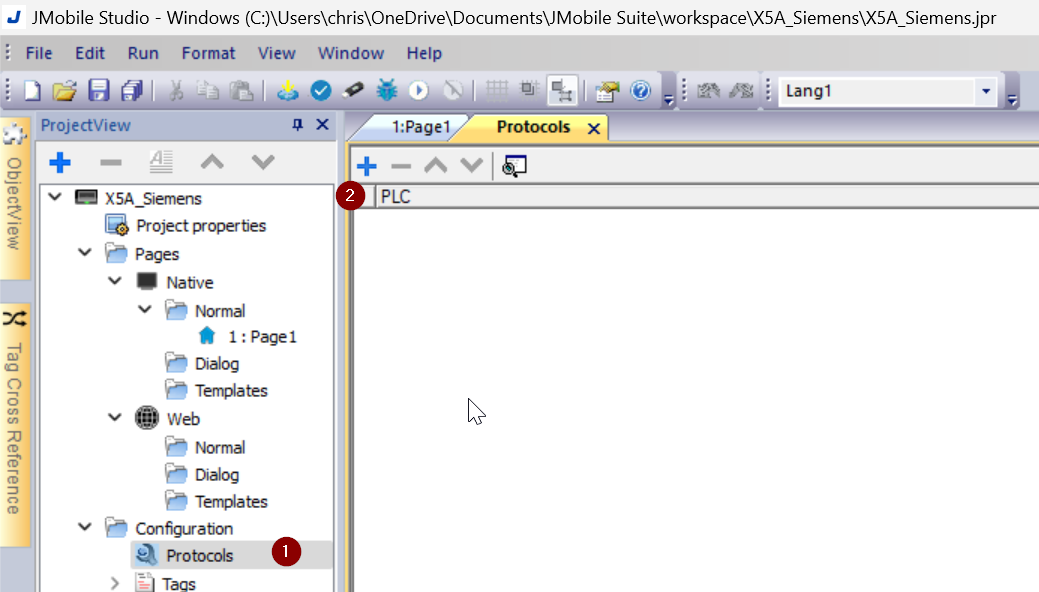Open the Lang1 language dropdown
This screenshot has width=1039, height=592.
point(986,91)
